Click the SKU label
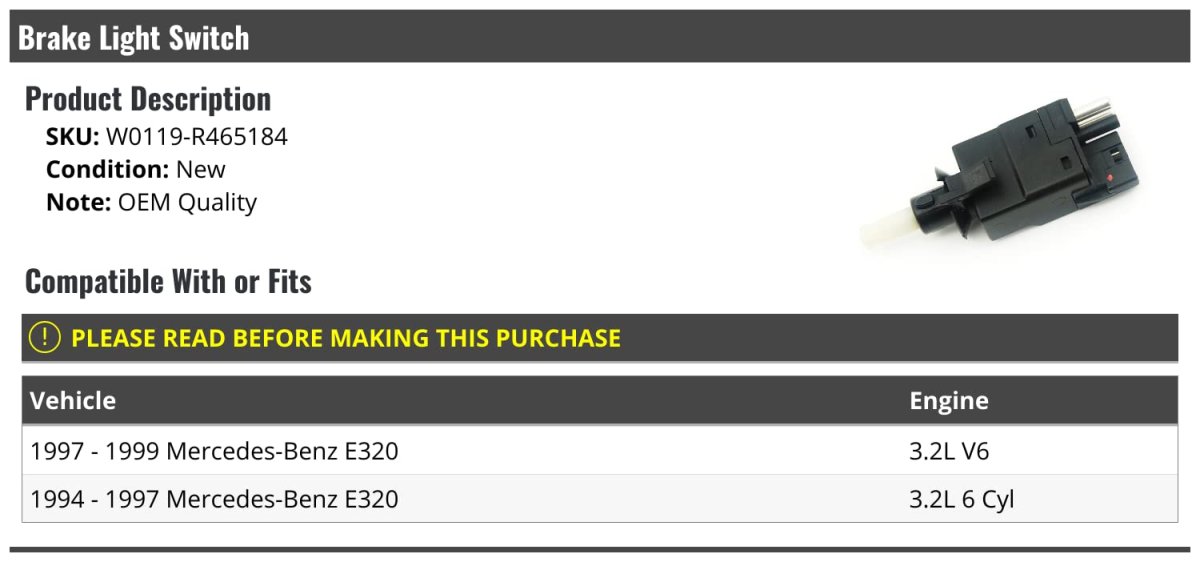Image resolution: width=1200 pixels, height=562 pixels. [x=72, y=137]
